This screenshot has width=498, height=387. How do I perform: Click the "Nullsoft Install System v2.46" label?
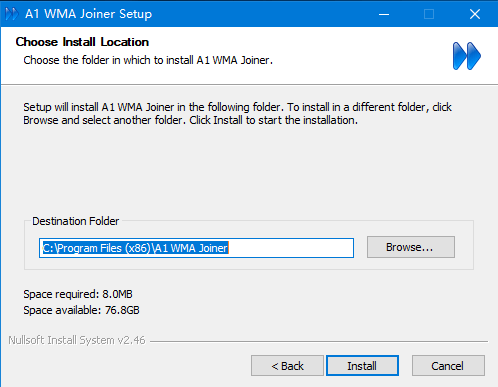(x=77, y=340)
